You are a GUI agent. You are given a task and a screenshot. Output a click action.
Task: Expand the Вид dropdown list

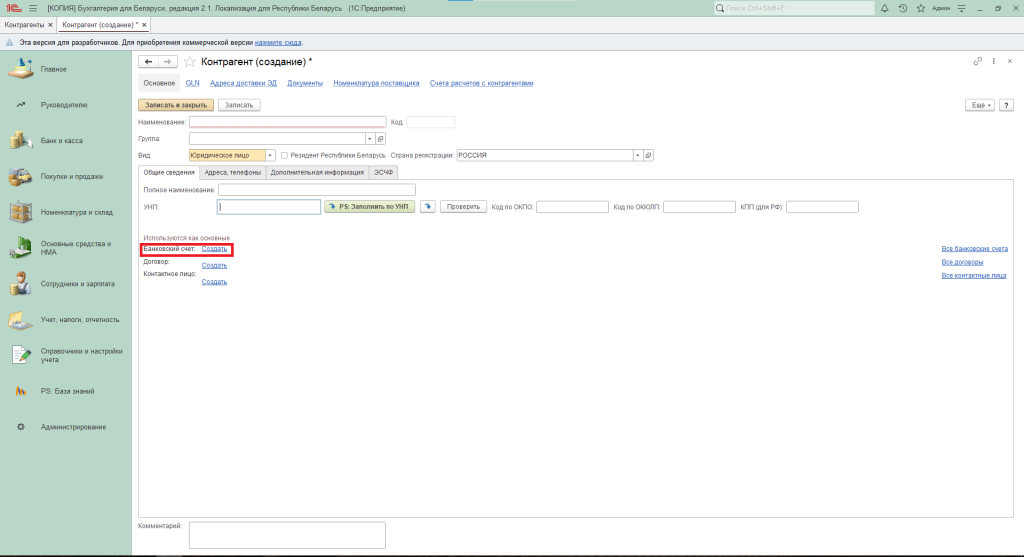pos(270,156)
